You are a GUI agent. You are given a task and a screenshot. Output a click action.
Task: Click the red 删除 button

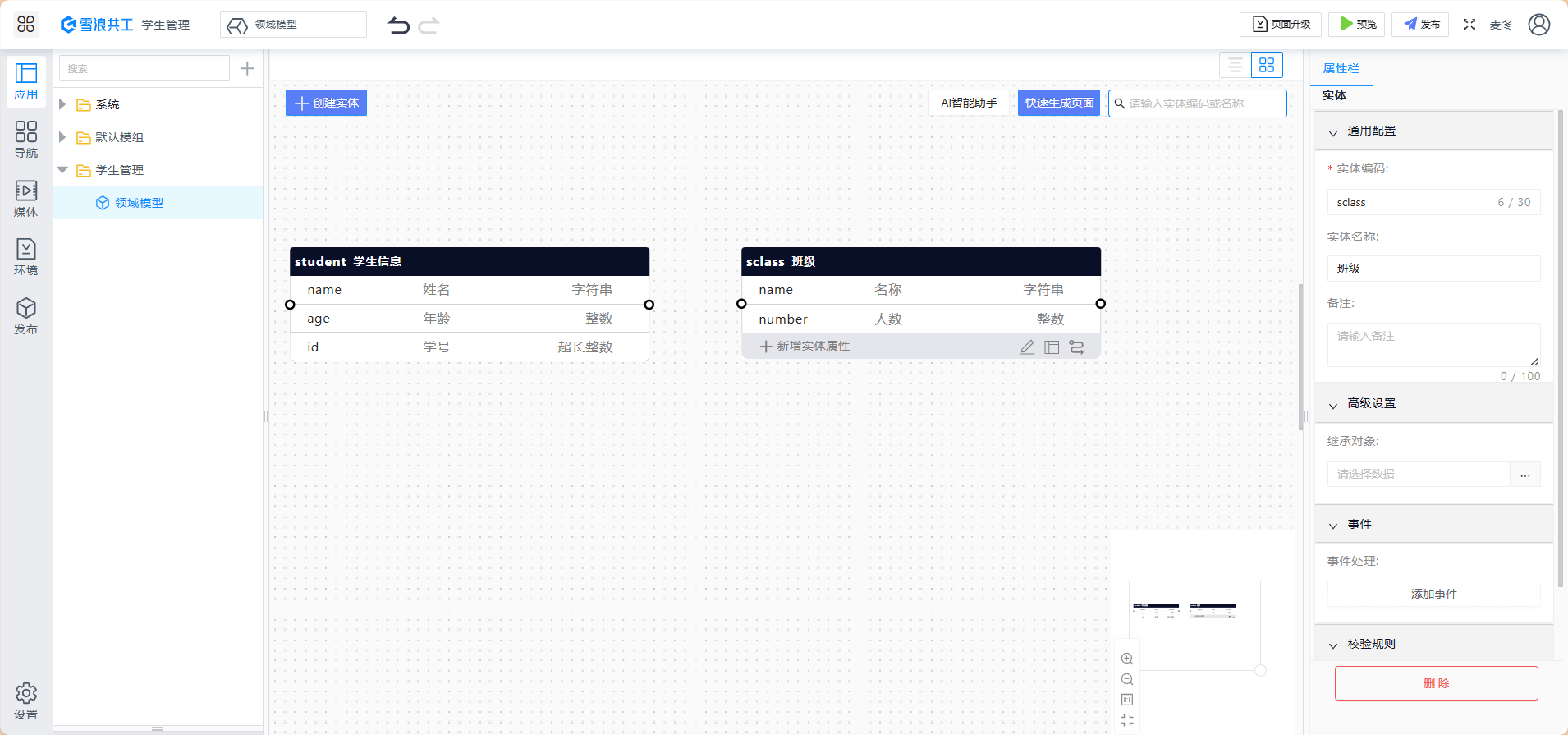1437,683
